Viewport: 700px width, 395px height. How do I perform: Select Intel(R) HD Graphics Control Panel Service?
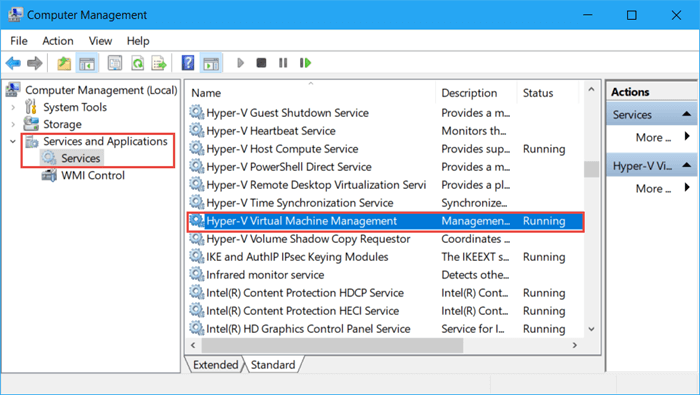point(385,328)
